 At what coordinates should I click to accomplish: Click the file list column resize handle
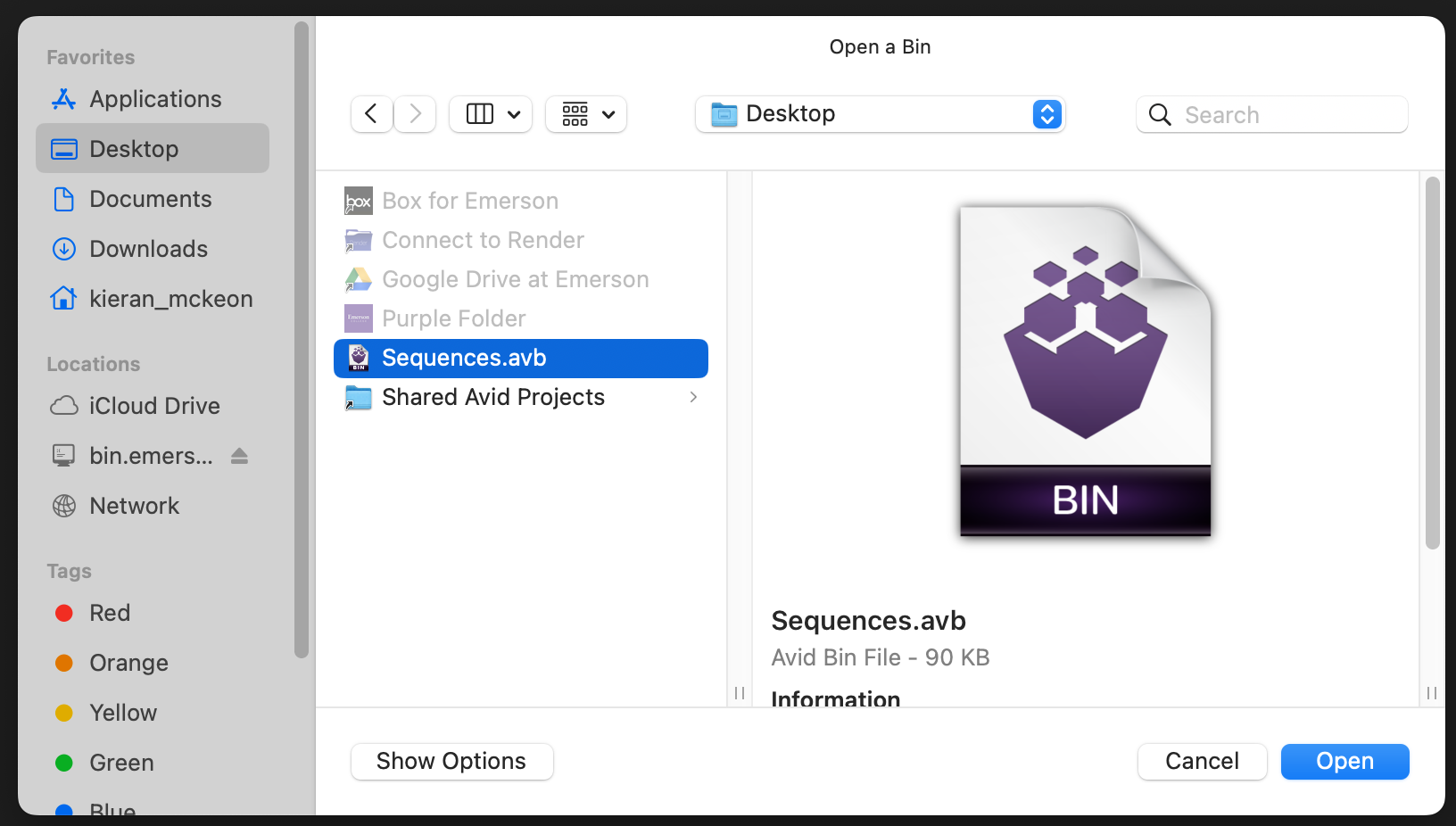pyautogui.click(x=740, y=693)
